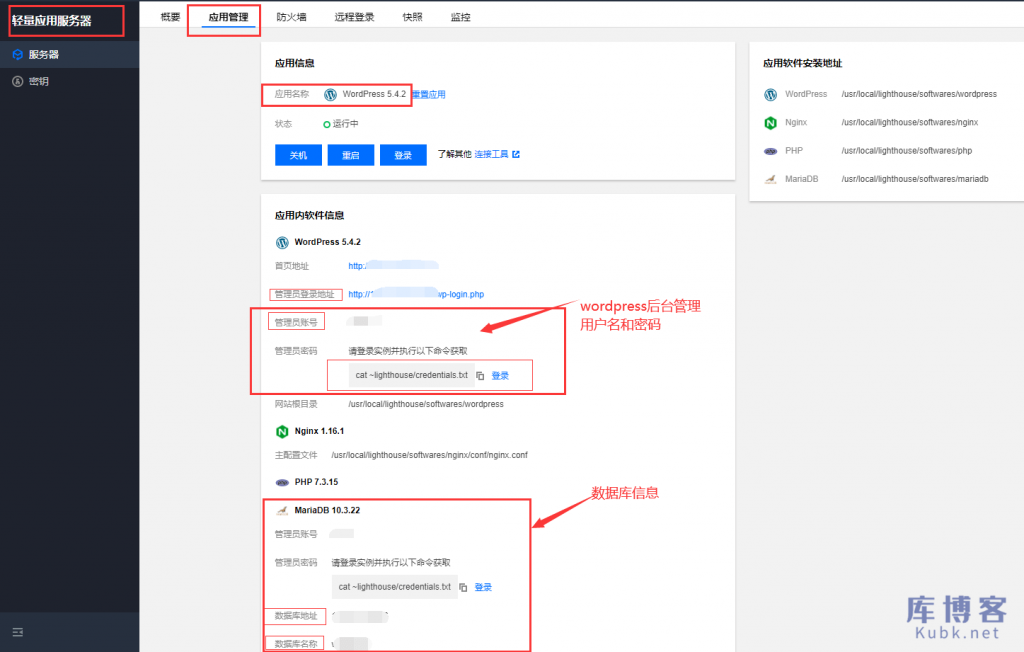Click PHP icon in install address panel
Image resolution: width=1024 pixels, height=652 pixels.
pyautogui.click(x=771, y=151)
